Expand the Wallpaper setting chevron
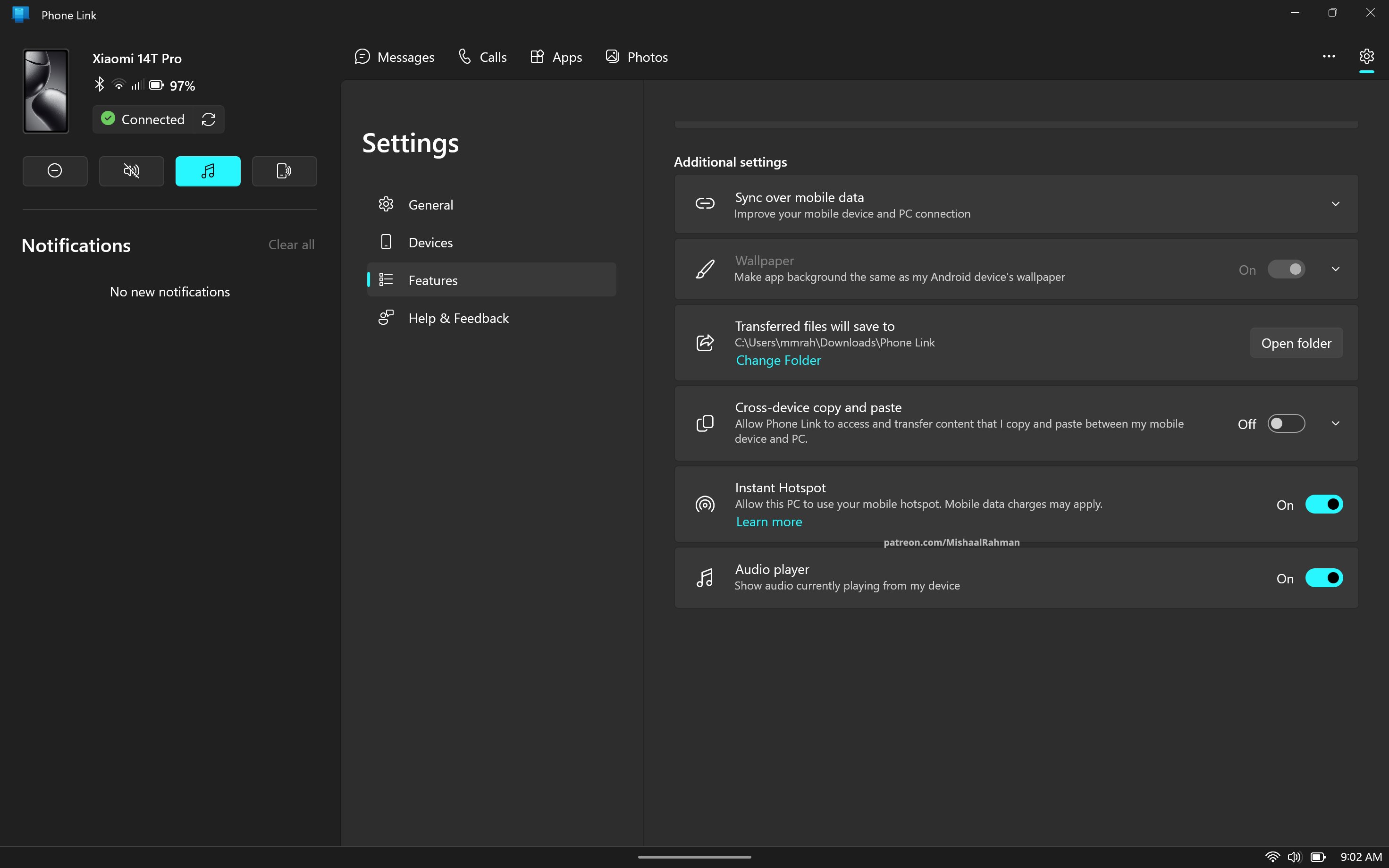 click(x=1335, y=269)
